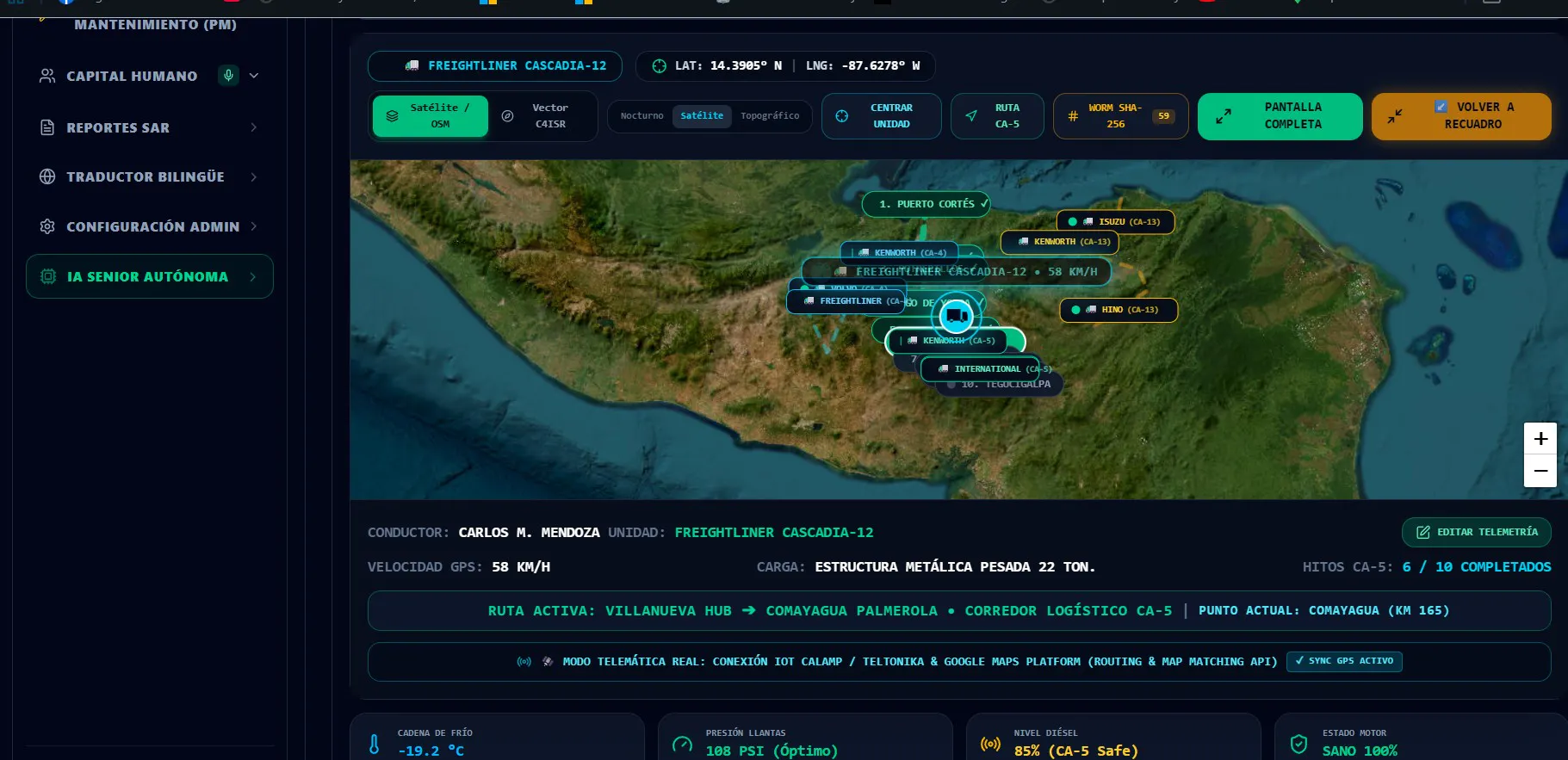Expand the Reportes SAR chevron
Viewport: 1568px width, 760px height.
[x=254, y=127]
